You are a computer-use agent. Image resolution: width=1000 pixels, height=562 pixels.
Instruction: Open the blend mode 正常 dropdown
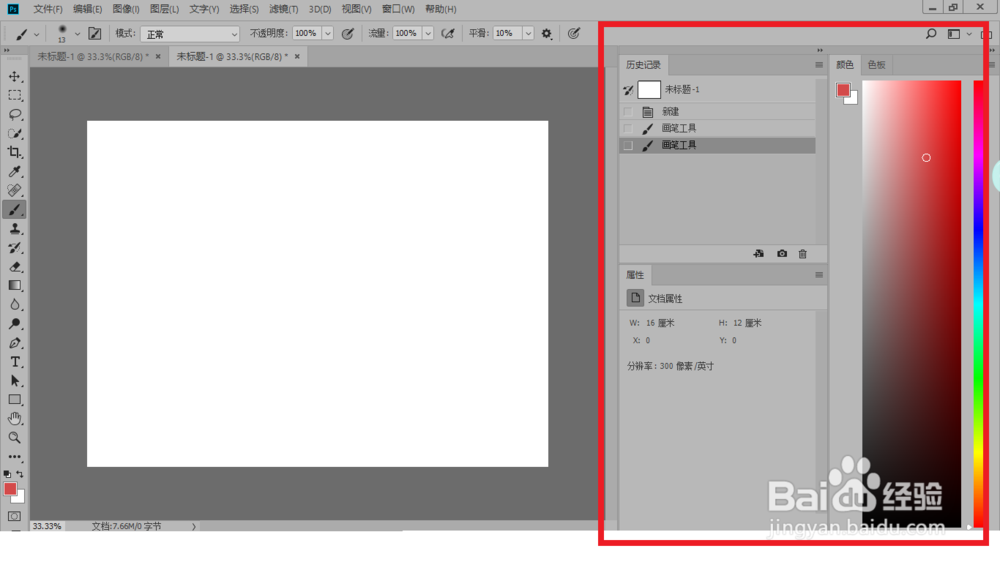pyautogui.click(x=190, y=34)
